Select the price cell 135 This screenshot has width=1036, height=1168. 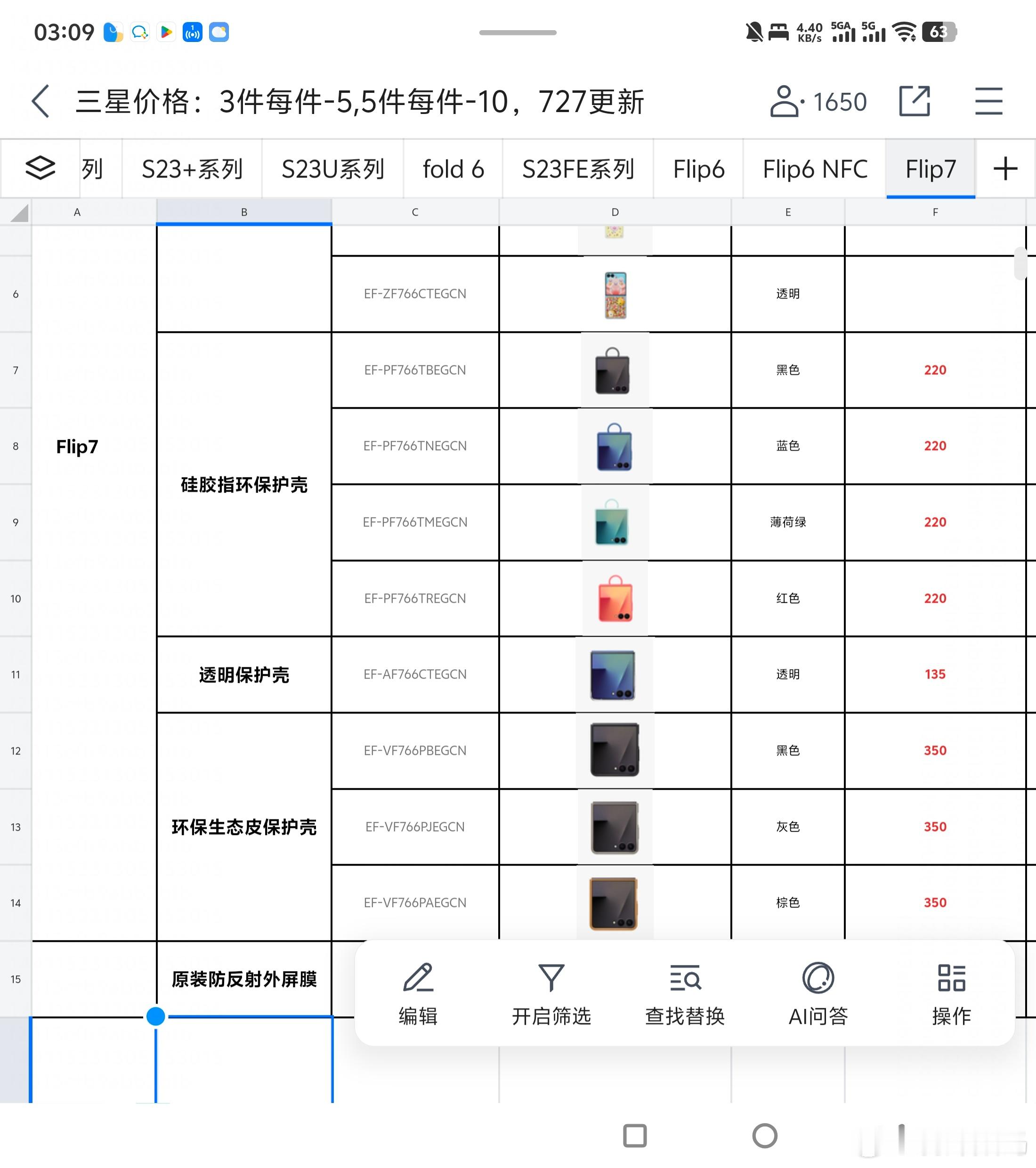(935, 674)
